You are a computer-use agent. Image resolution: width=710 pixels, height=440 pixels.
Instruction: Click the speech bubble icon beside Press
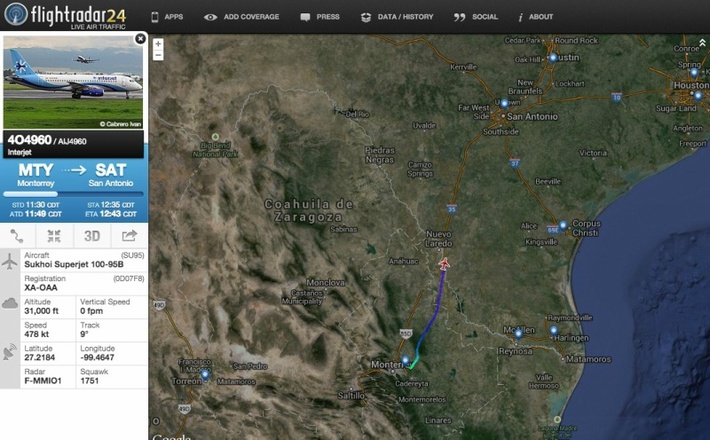tap(305, 17)
